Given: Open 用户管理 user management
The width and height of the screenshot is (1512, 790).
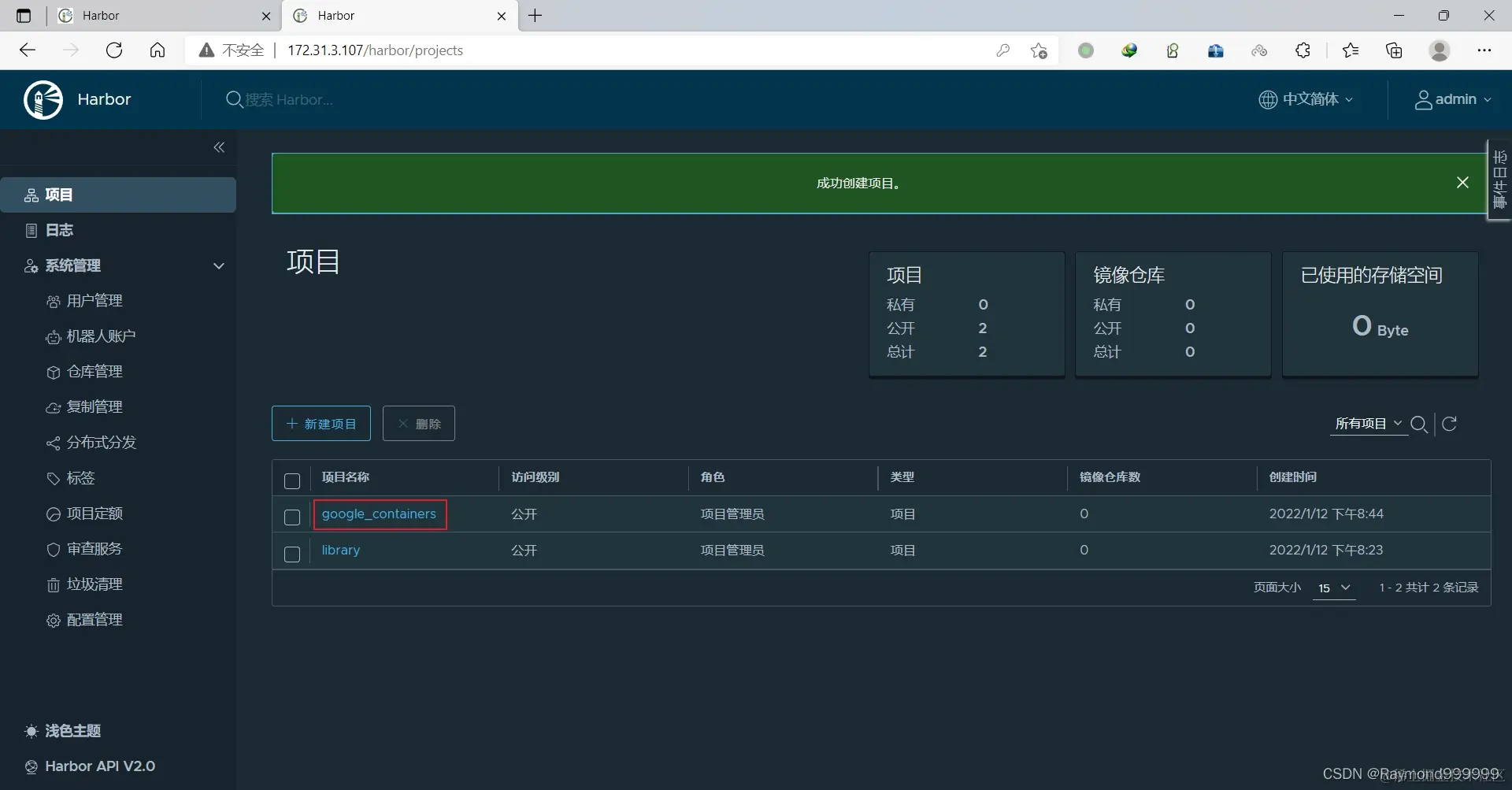Looking at the screenshot, I should tap(94, 301).
